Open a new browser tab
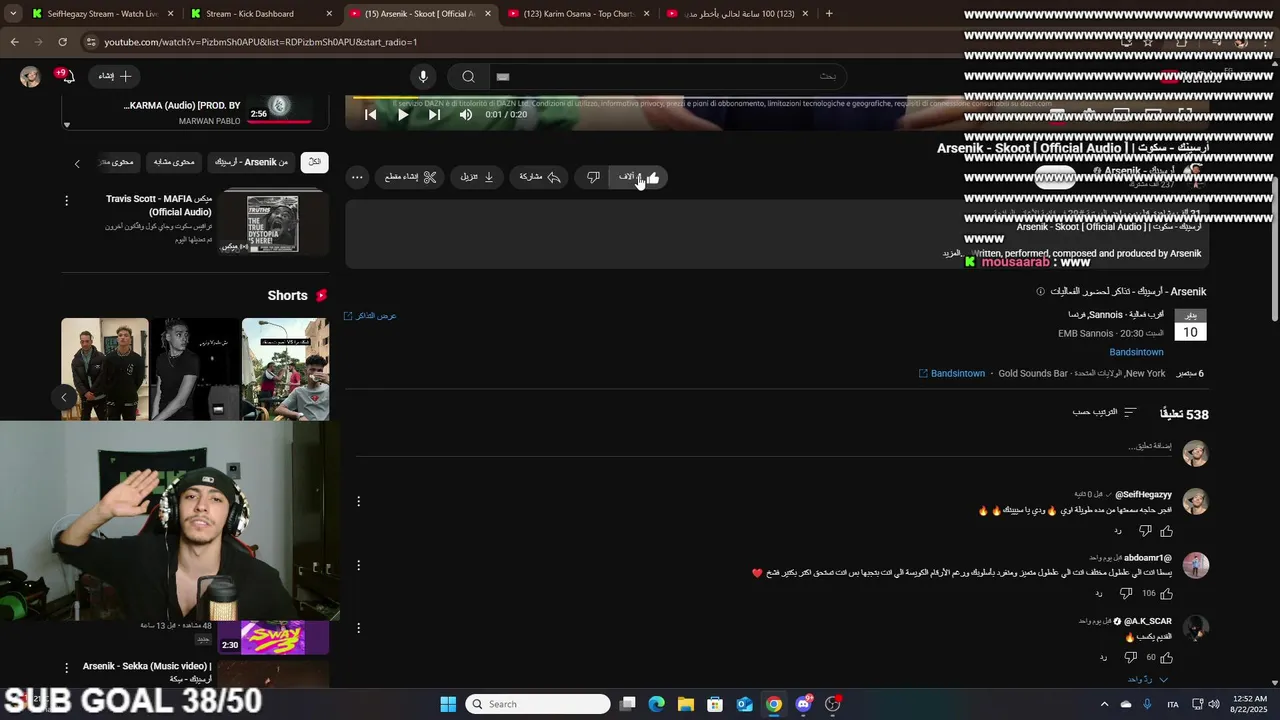This screenshot has width=1280, height=720. pyautogui.click(x=829, y=14)
